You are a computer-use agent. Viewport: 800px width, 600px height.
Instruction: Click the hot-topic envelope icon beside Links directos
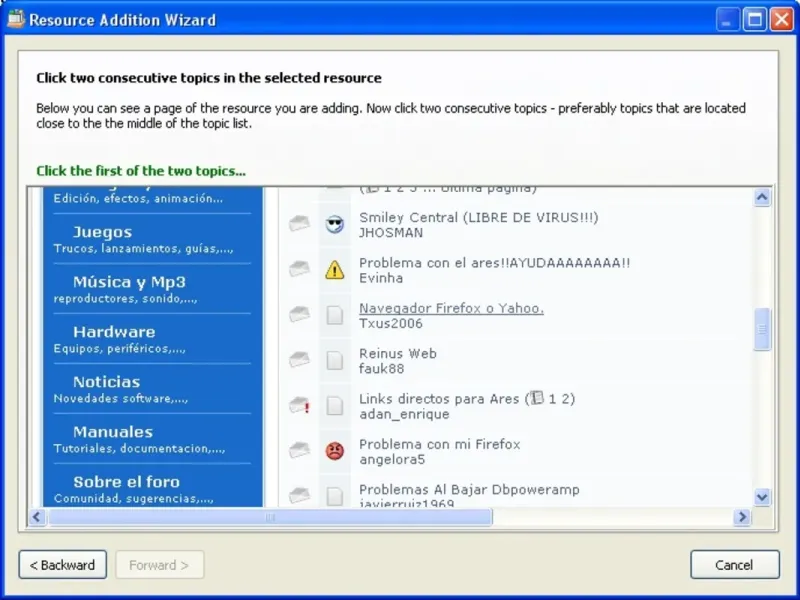point(300,405)
